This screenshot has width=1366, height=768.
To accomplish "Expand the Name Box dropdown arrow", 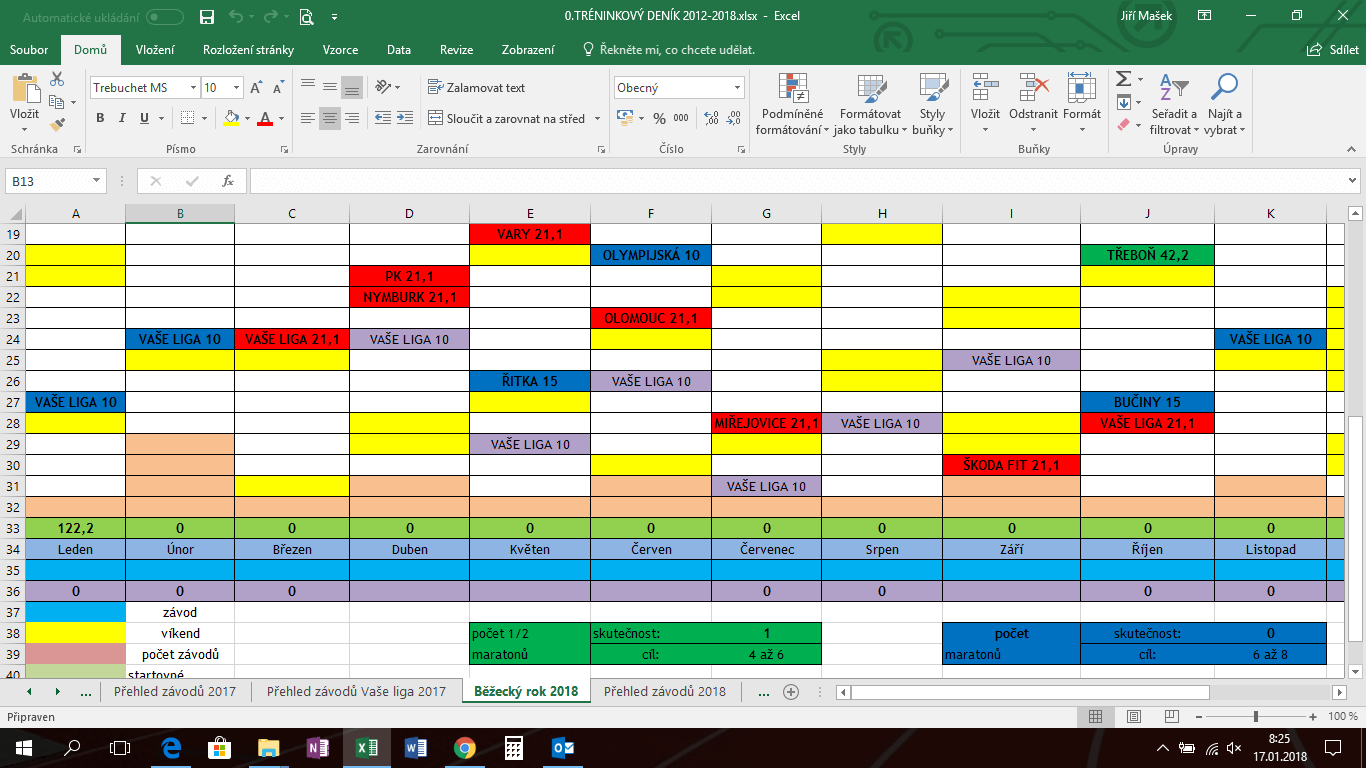I will 97,181.
